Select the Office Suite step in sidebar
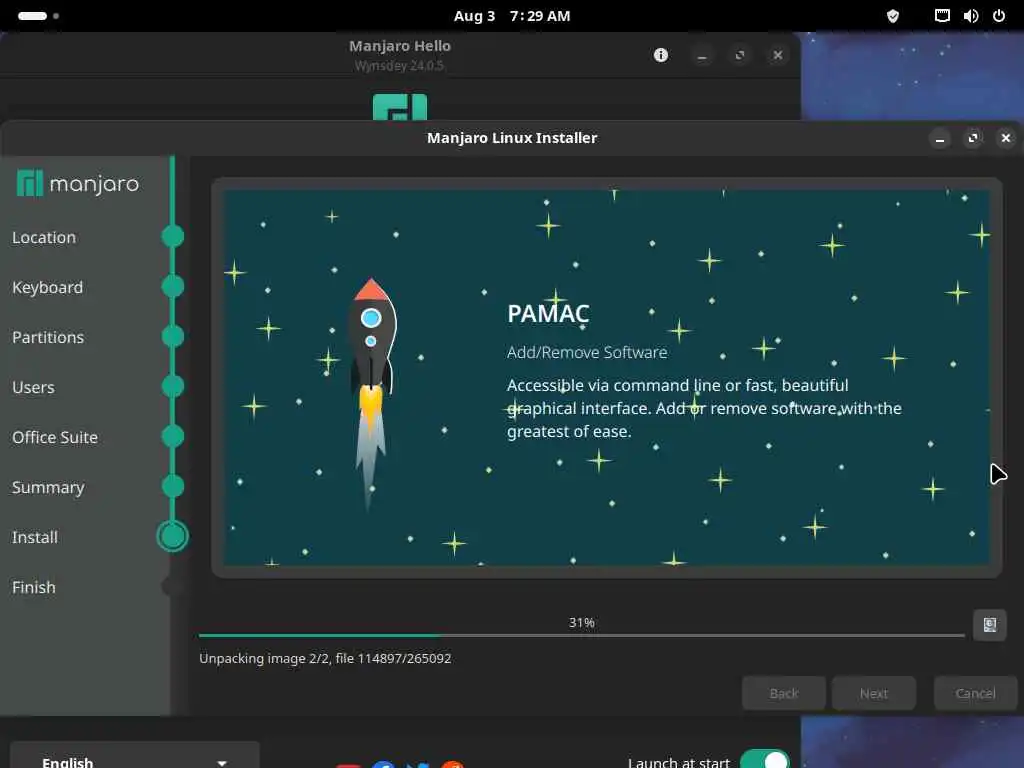 tap(55, 438)
